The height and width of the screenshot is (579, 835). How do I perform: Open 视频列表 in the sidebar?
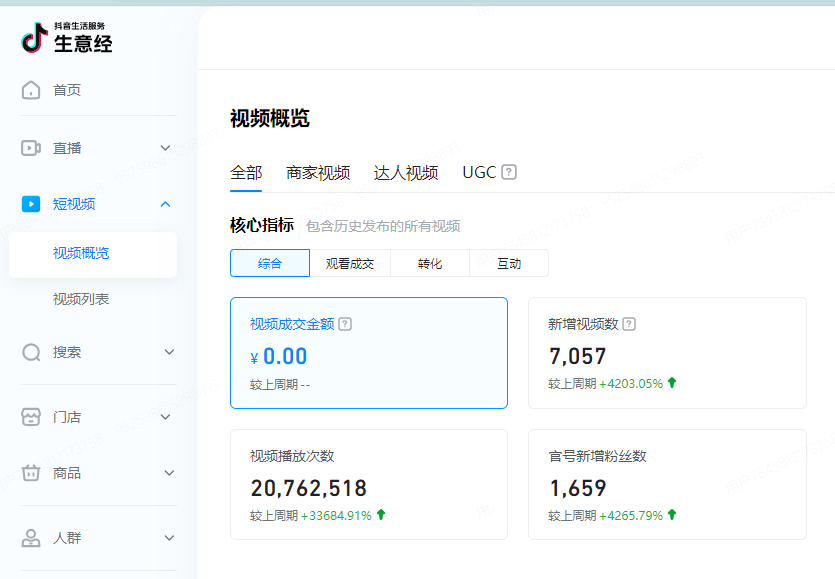(81, 299)
